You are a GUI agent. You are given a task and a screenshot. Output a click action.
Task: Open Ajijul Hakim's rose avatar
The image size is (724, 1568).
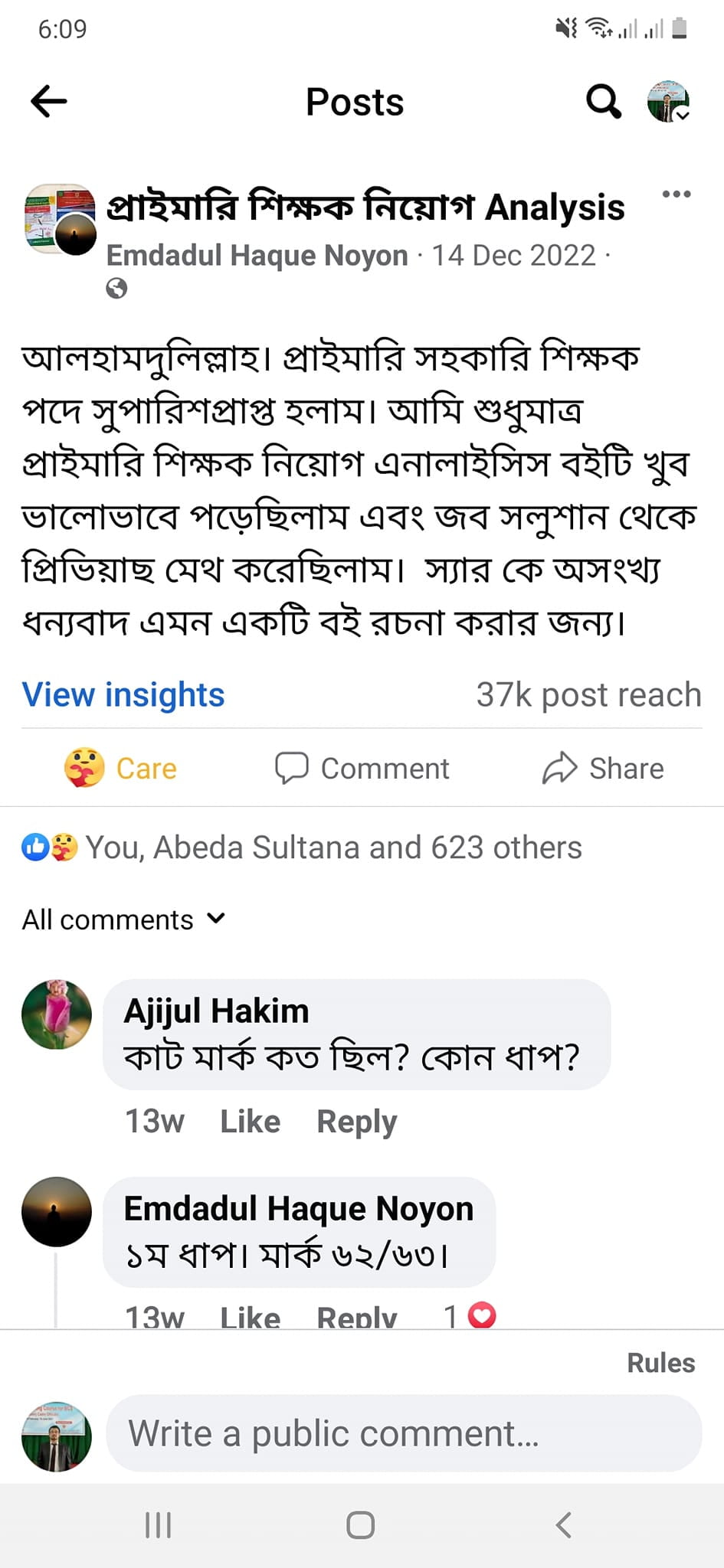57,1014
